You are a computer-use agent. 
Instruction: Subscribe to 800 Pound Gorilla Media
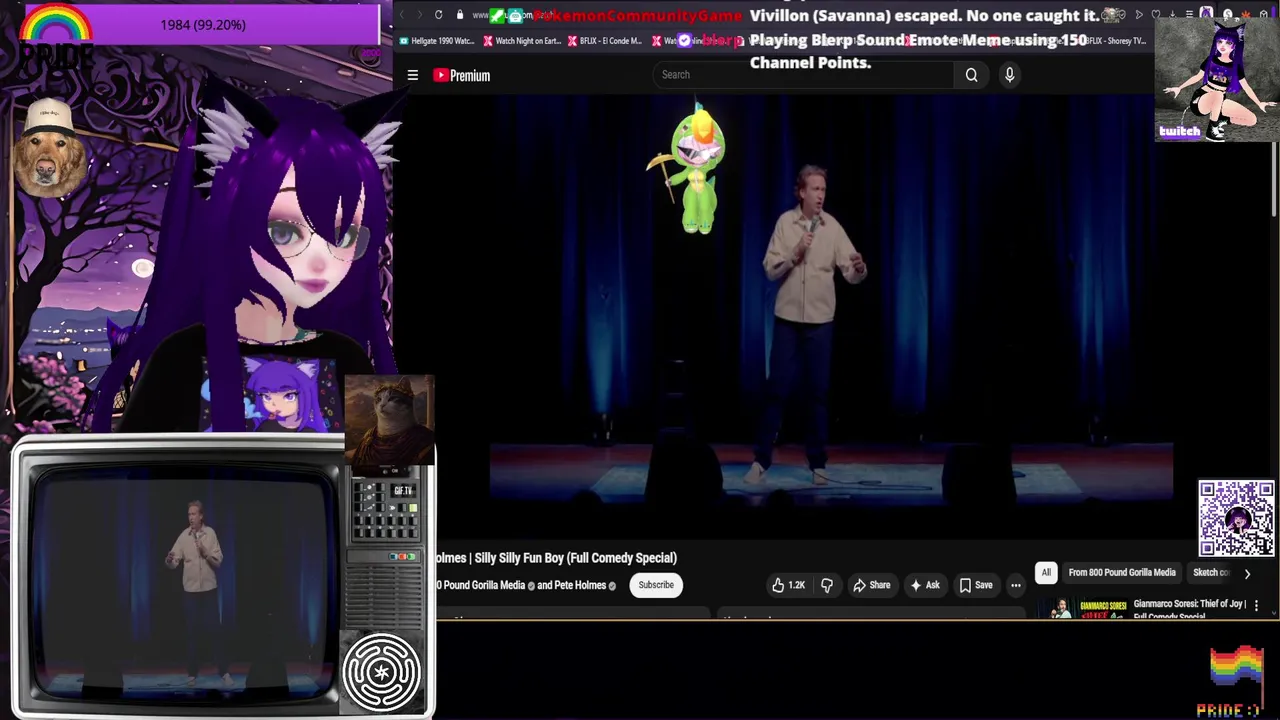pyautogui.click(x=656, y=585)
